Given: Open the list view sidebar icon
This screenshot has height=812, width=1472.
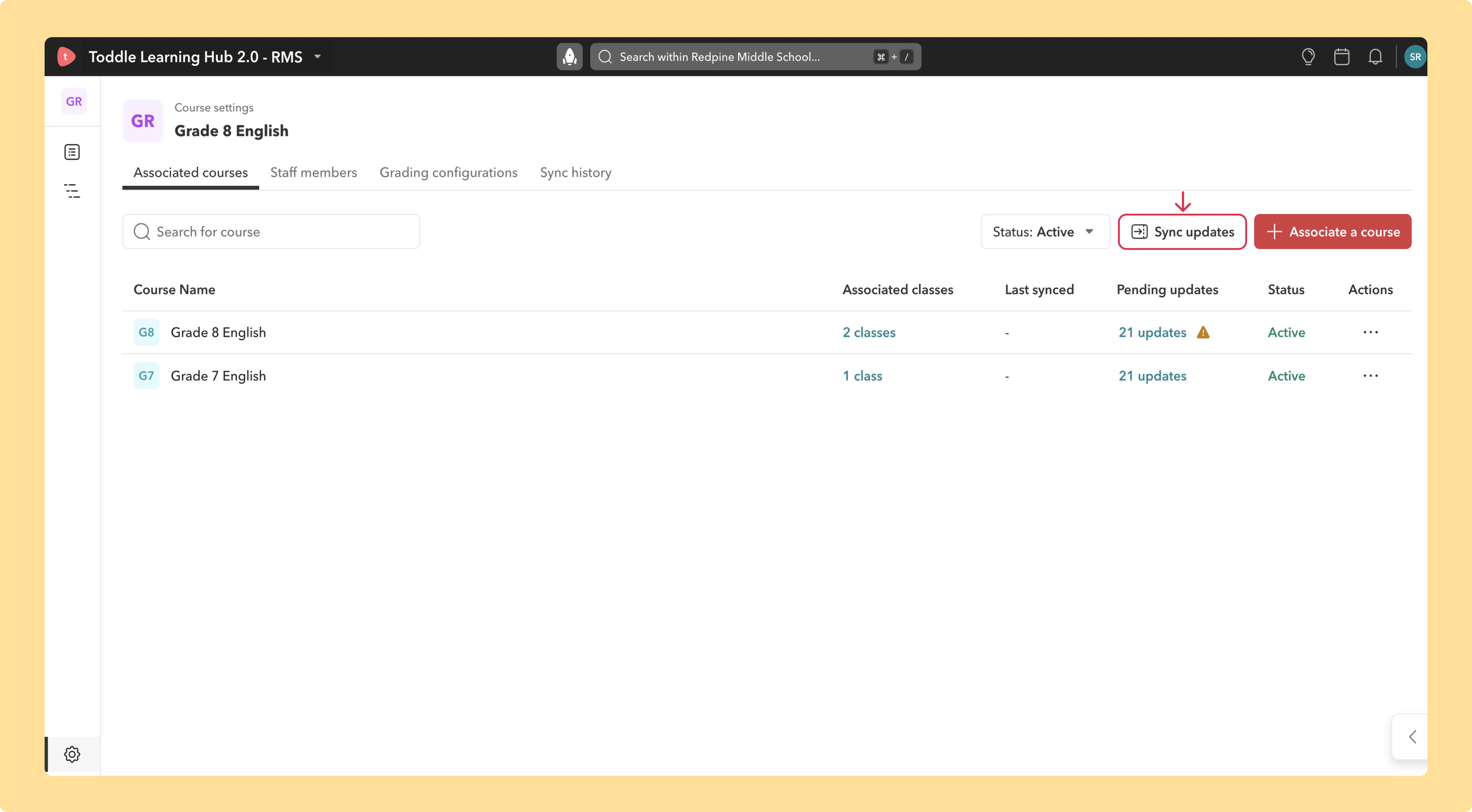Looking at the screenshot, I should (72, 152).
